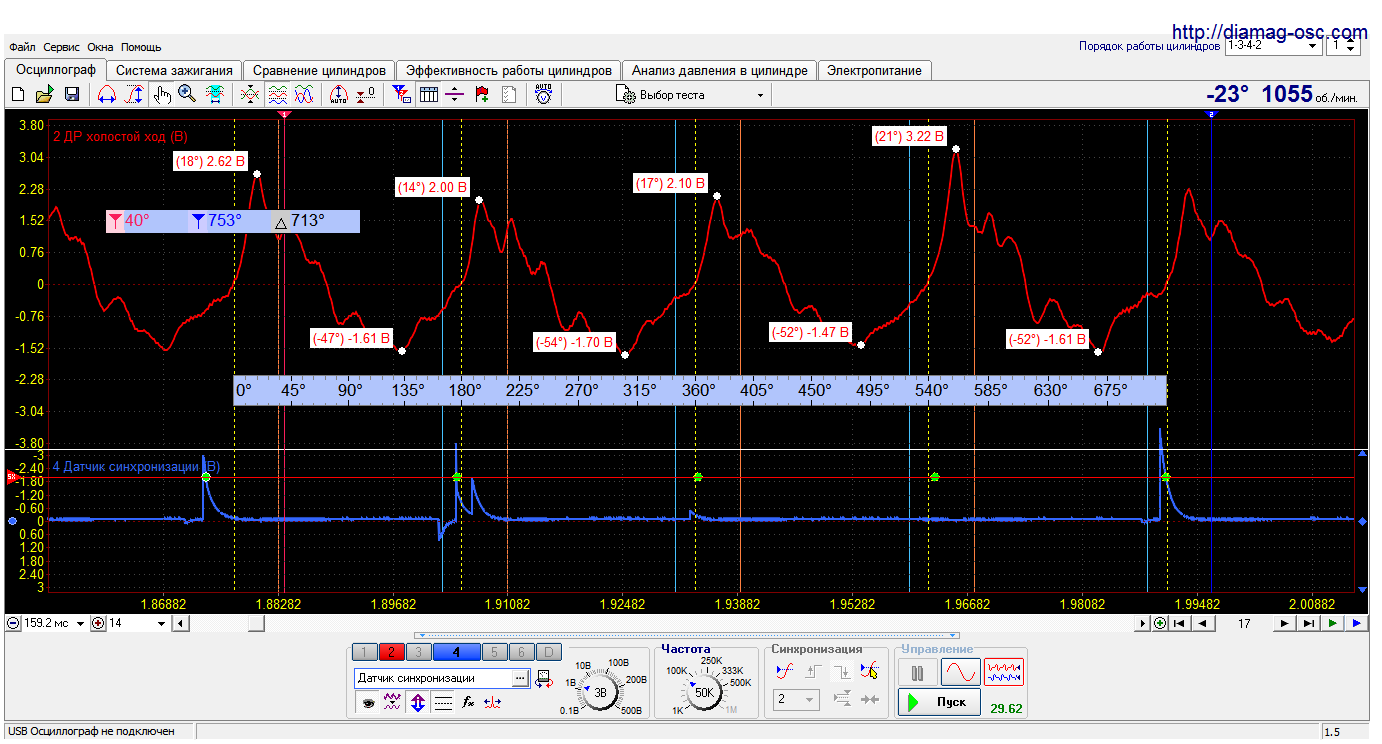Expand the 159.2 мс time scale dropdown
The height and width of the screenshot is (744, 1382).
tap(78, 623)
